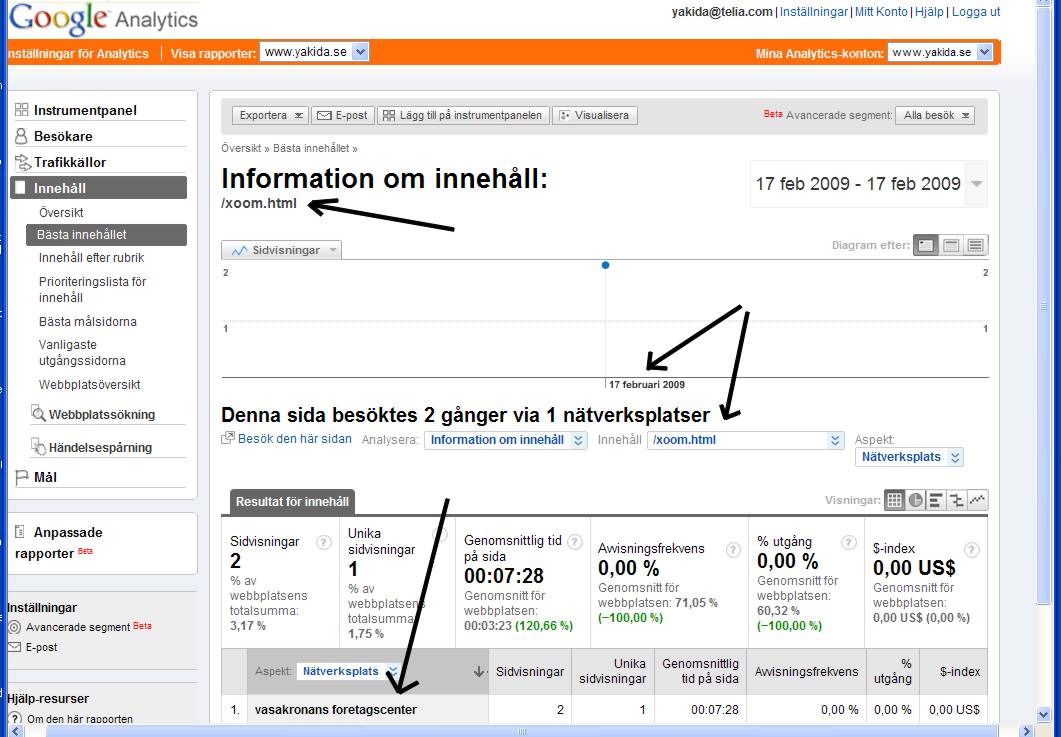Click the Besökare person icon

(22, 136)
